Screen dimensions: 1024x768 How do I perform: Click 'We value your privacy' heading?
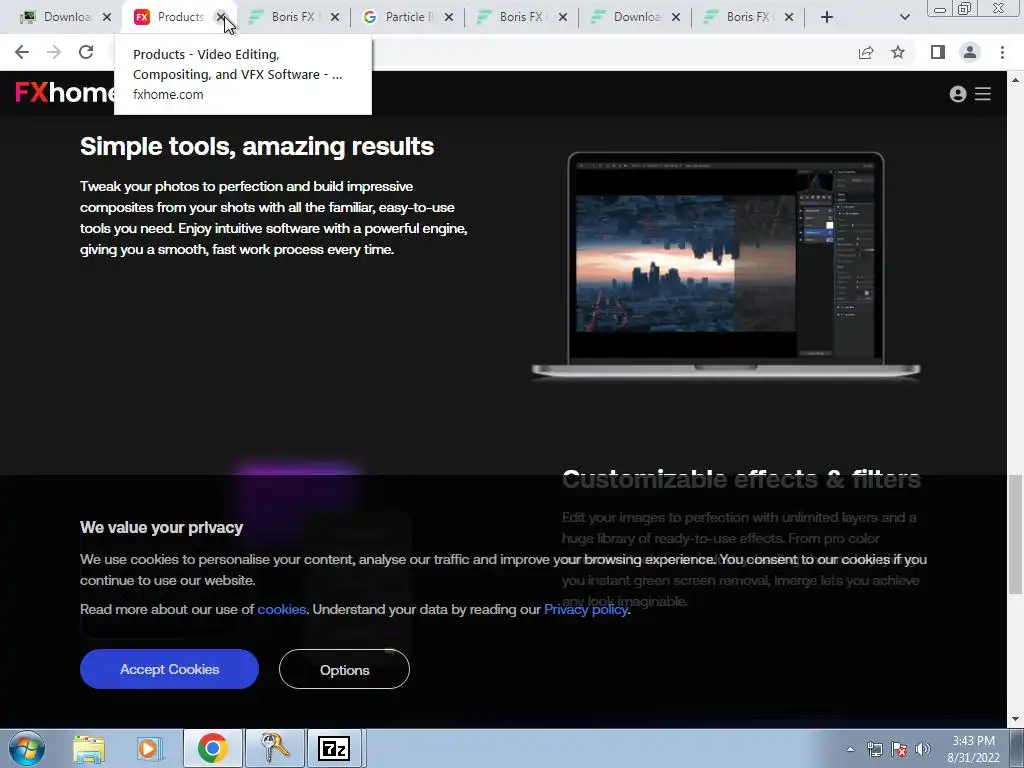click(161, 528)
